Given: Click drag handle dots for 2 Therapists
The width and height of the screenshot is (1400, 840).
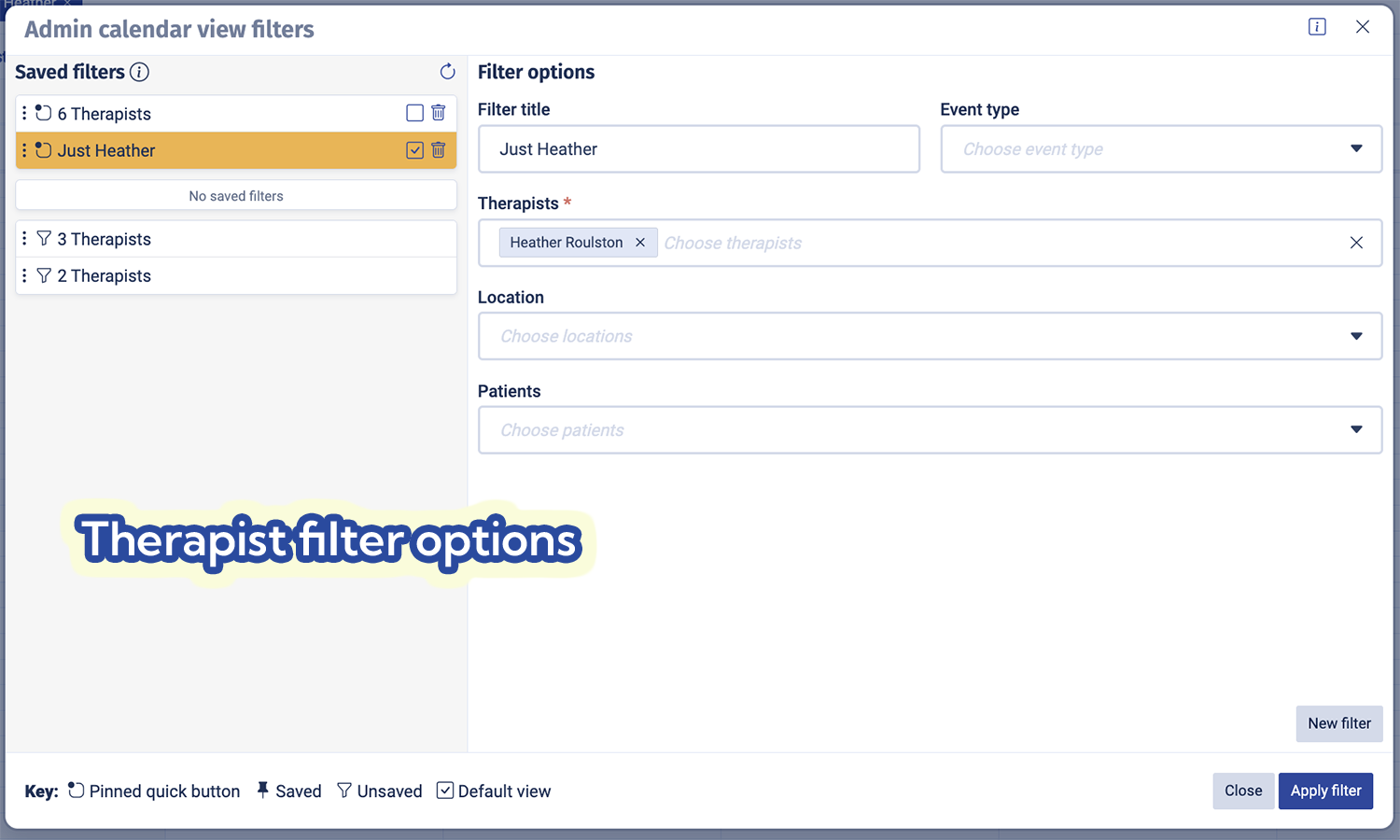Looking at the screenshot, I should (x=24, y=275).
